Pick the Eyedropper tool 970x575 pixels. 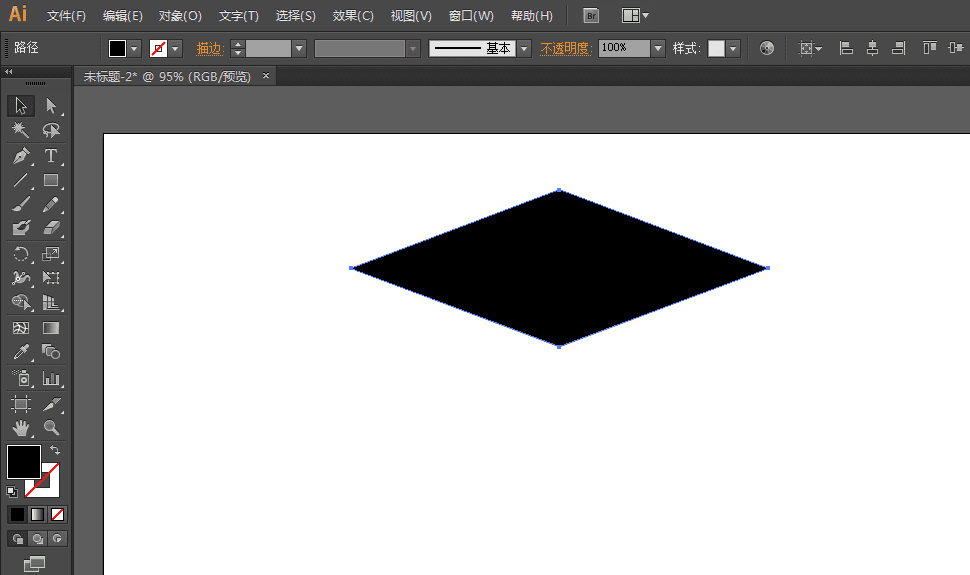(21, 352)
